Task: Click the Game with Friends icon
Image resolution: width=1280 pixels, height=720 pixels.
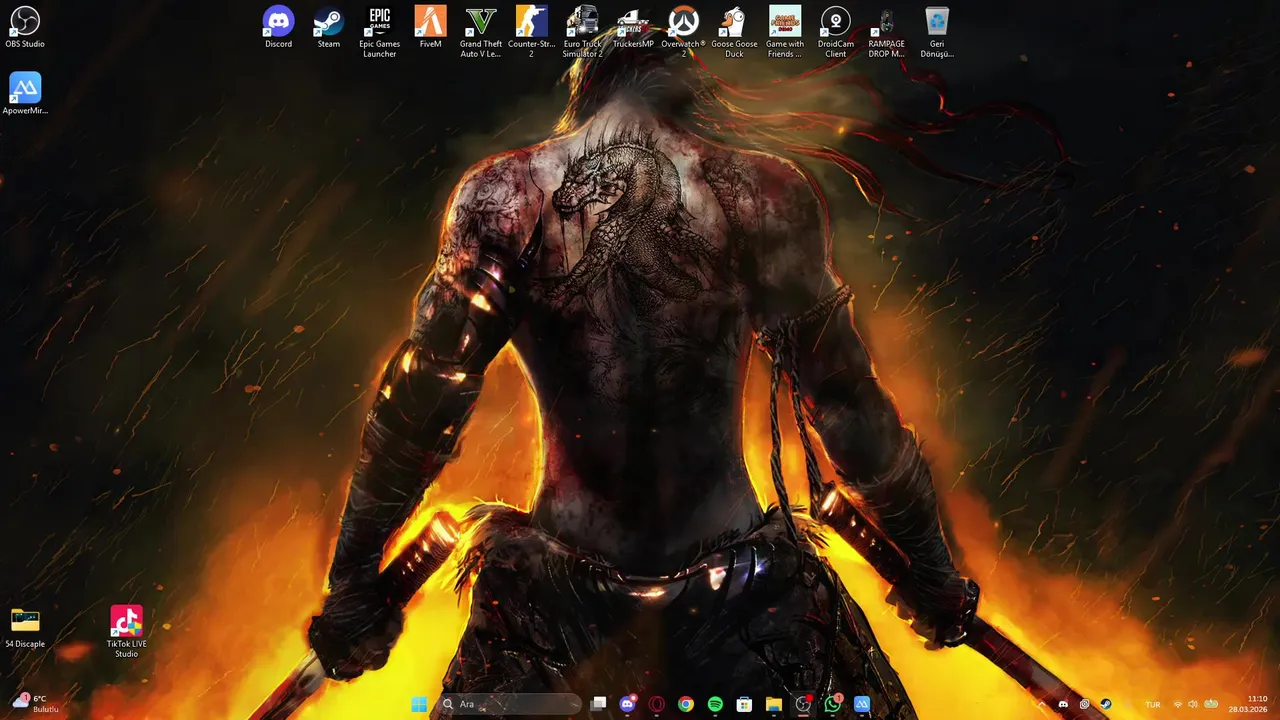Action: 785,32
